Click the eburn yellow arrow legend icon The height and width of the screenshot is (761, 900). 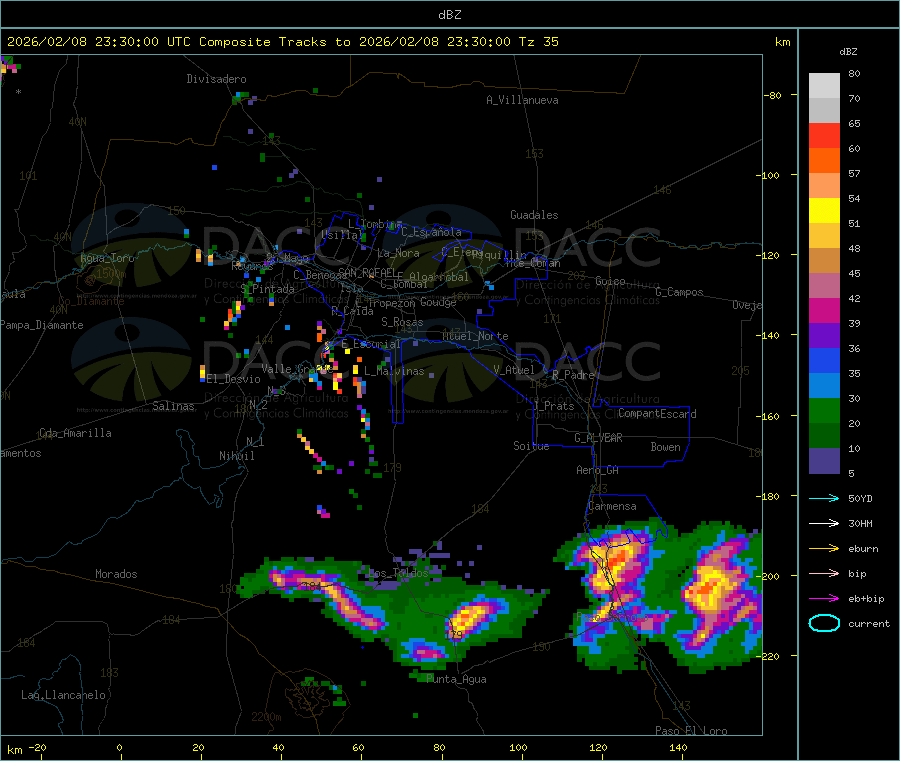pyautogui.click(x=824, y=549)
